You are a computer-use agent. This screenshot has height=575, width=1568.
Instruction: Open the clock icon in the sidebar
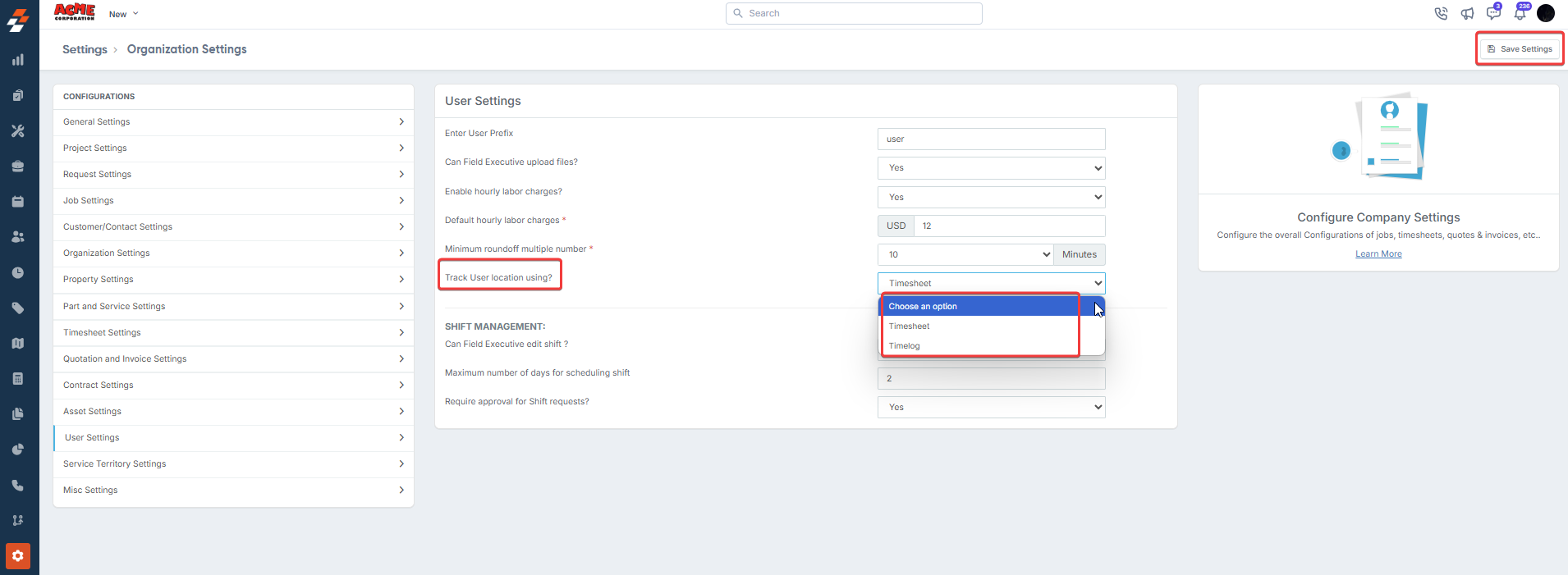pos(18,272)
